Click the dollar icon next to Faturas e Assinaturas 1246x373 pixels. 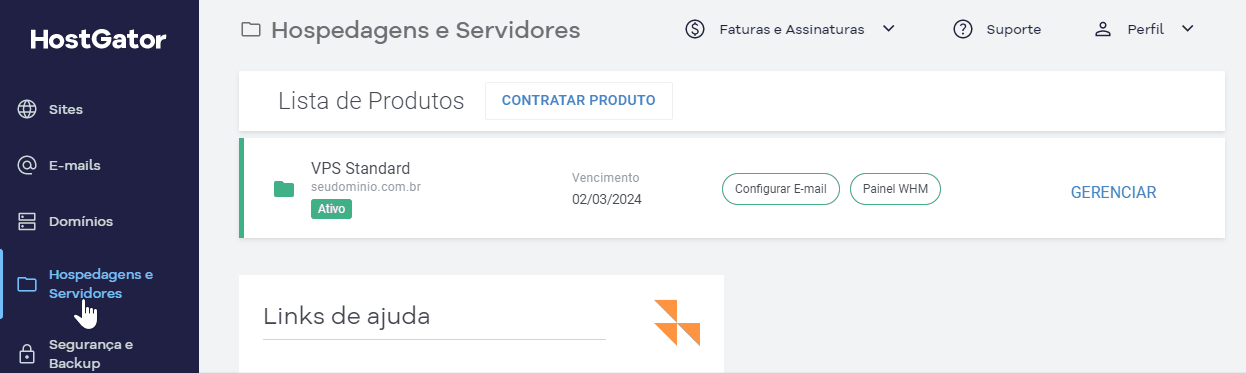click(x=696, y=29)
